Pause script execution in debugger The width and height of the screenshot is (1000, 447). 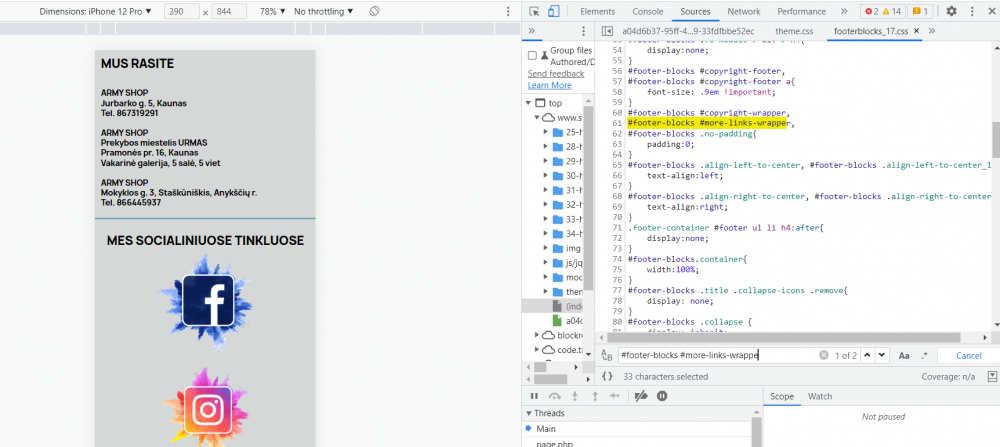534,396
